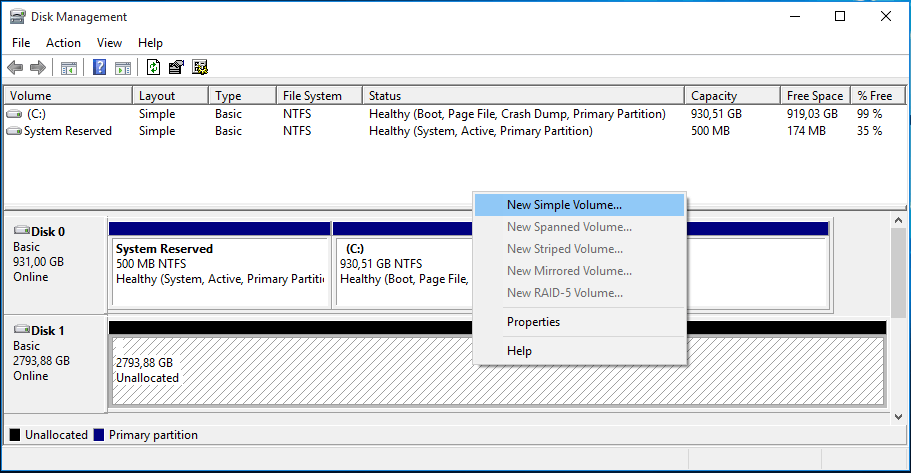Open the File menu
The image size is (911, 473).
(x=22, y=43)
